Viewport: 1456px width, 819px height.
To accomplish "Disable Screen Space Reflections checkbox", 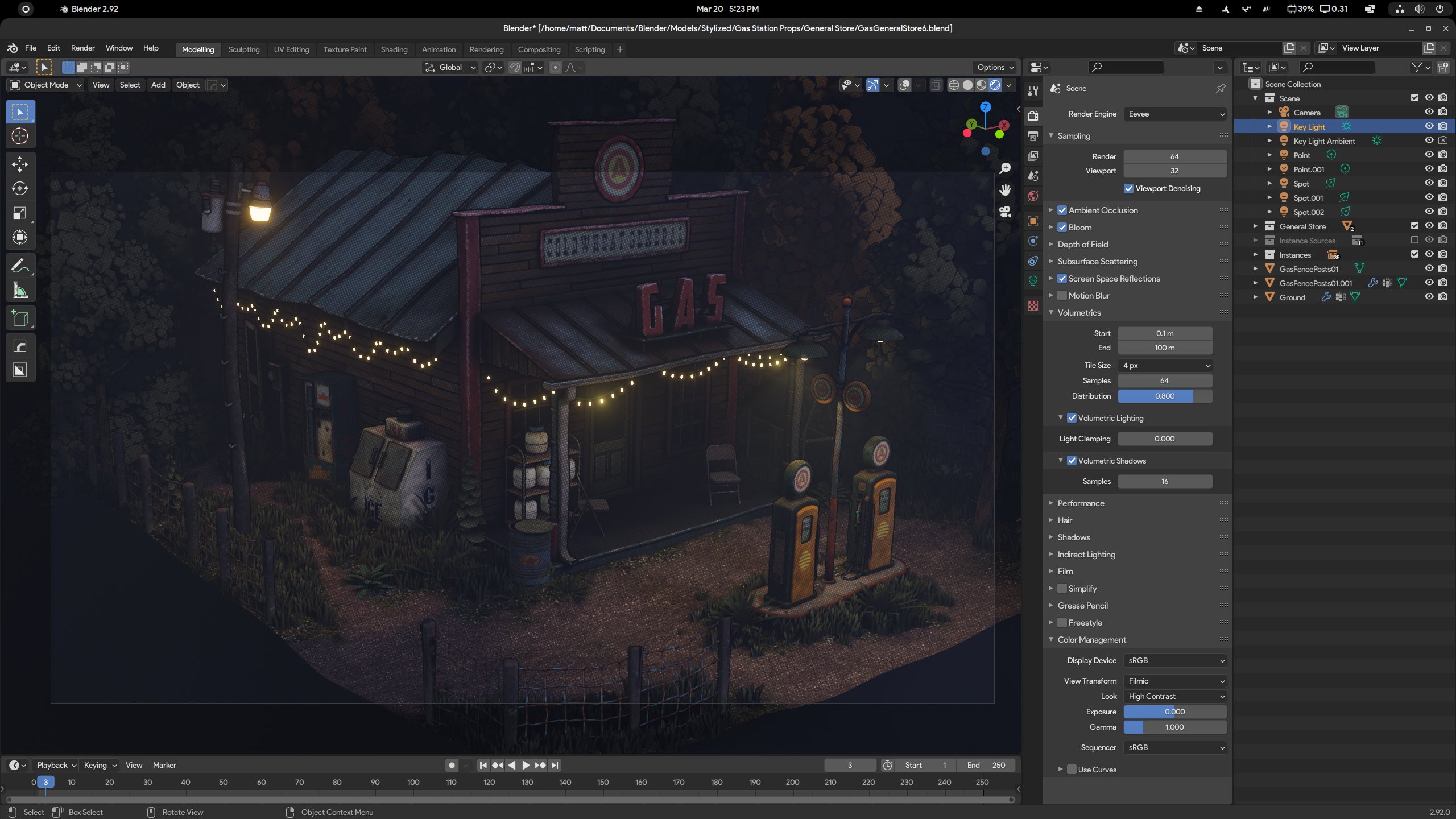I will tap(1062, 279).
